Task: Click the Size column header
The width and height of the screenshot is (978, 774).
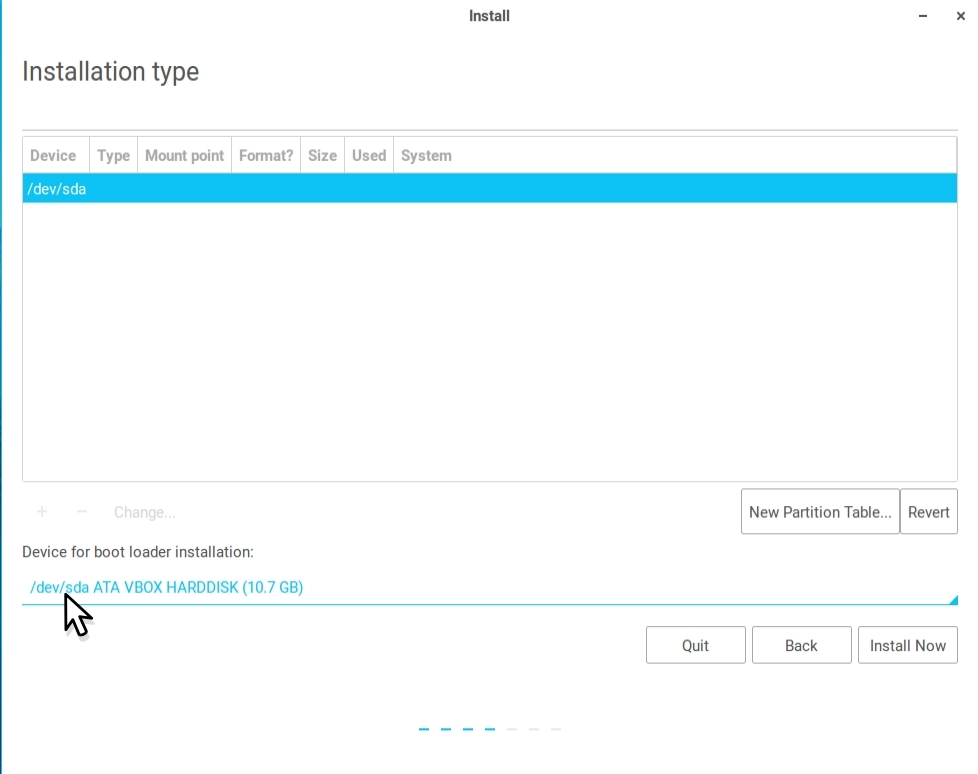Action: click(x=322, y=156)
